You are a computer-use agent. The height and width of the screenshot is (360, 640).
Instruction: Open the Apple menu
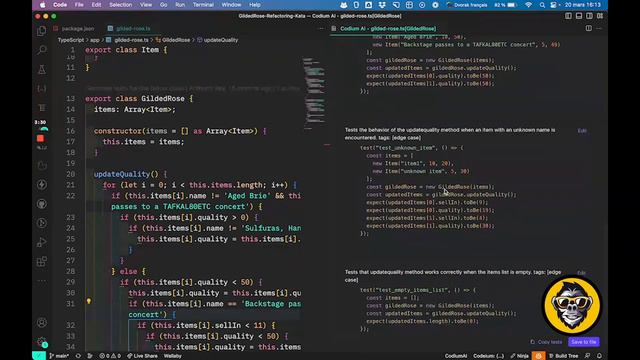click(x=42, y=5)
